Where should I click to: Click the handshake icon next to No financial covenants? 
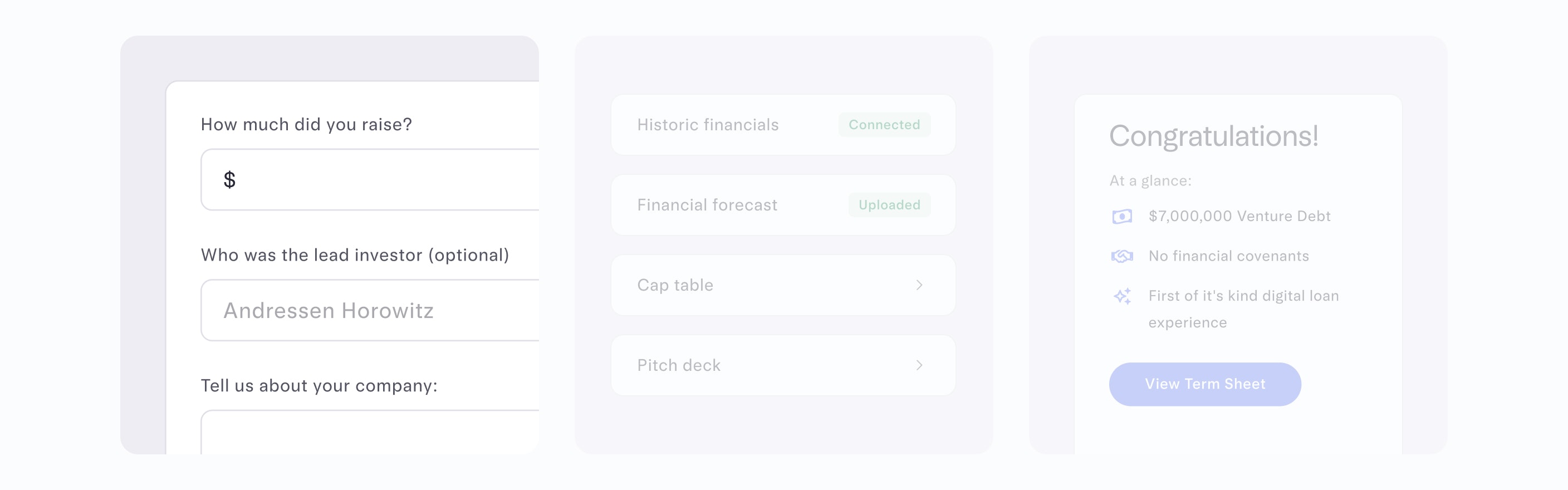[x=1121, y=256]
